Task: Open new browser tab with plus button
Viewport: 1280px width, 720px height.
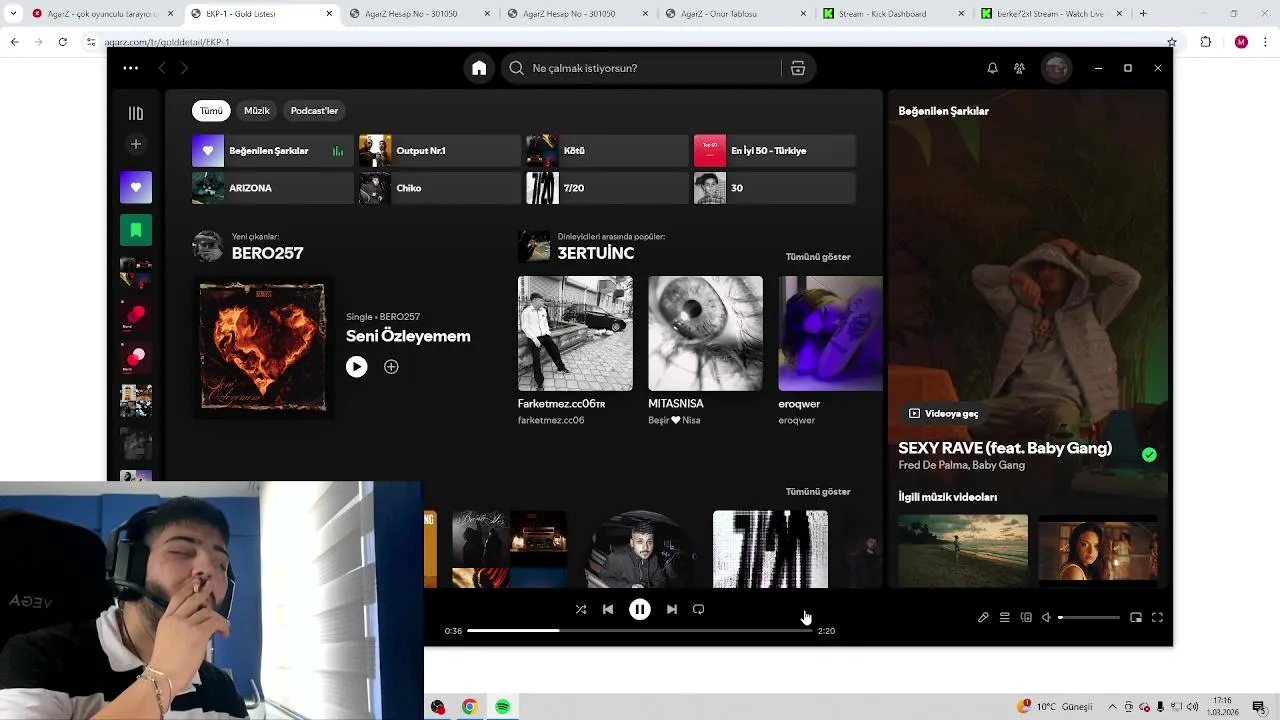Action: pyautogui.click(x=1143, y=14)
